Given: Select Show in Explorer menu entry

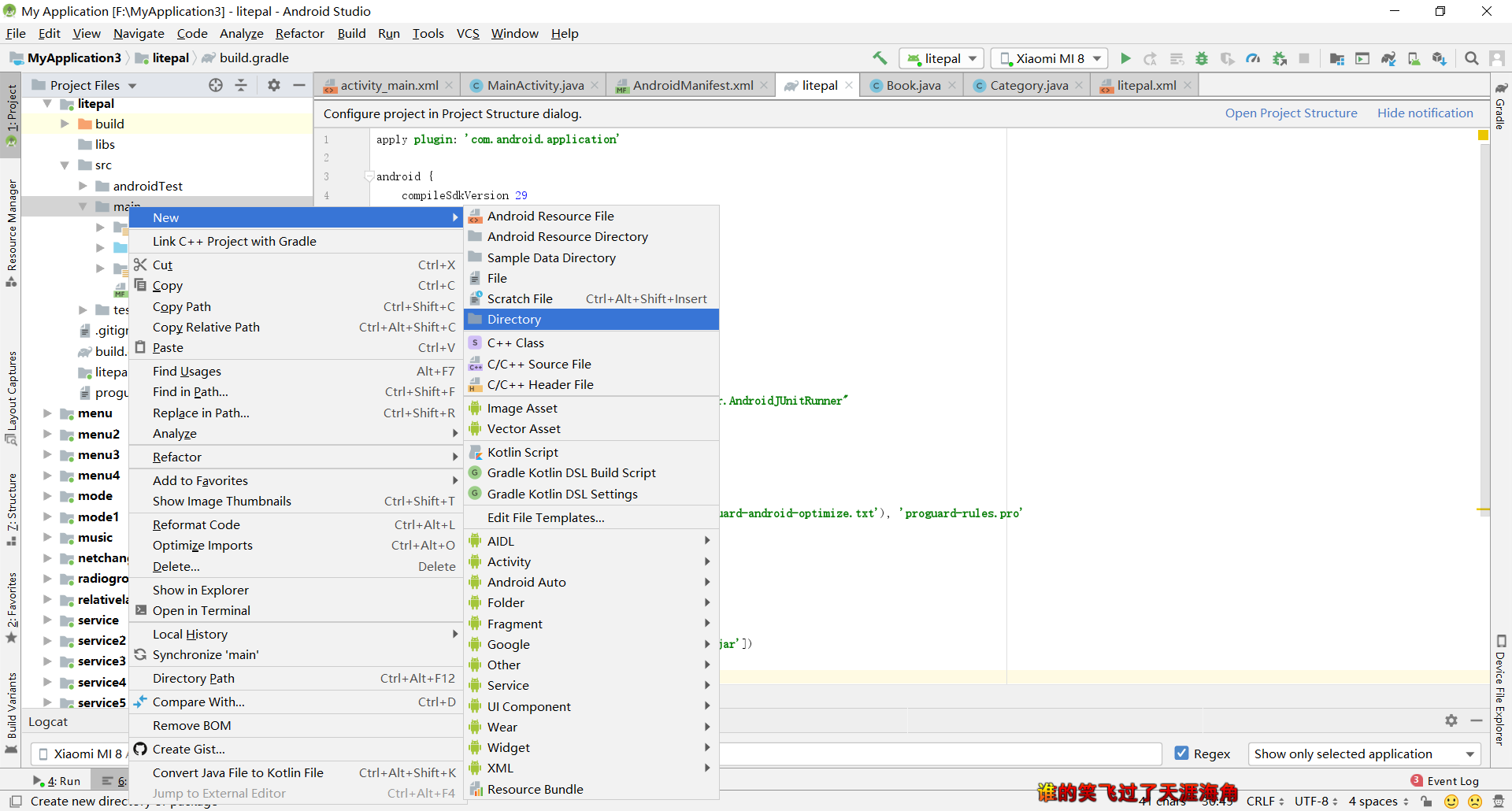Looking at the screenshot, I should tap(296, 590).
